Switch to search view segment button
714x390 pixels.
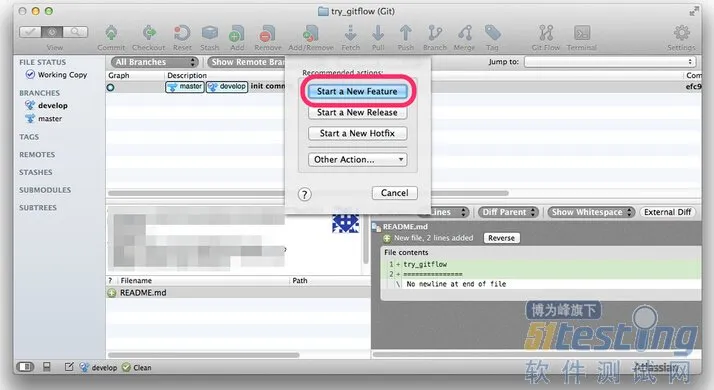pyautogui.click(x=75, y=32)
